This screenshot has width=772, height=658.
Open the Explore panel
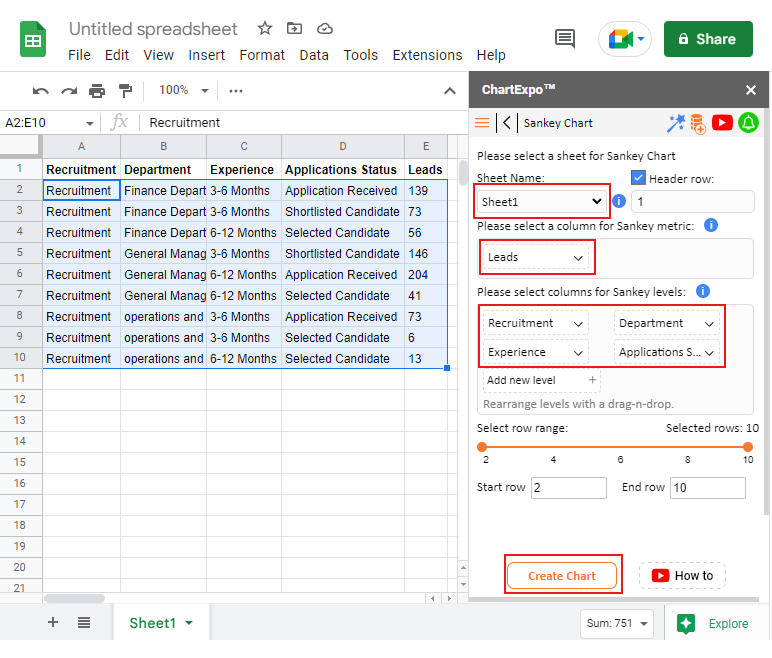[x=713, y=624]
